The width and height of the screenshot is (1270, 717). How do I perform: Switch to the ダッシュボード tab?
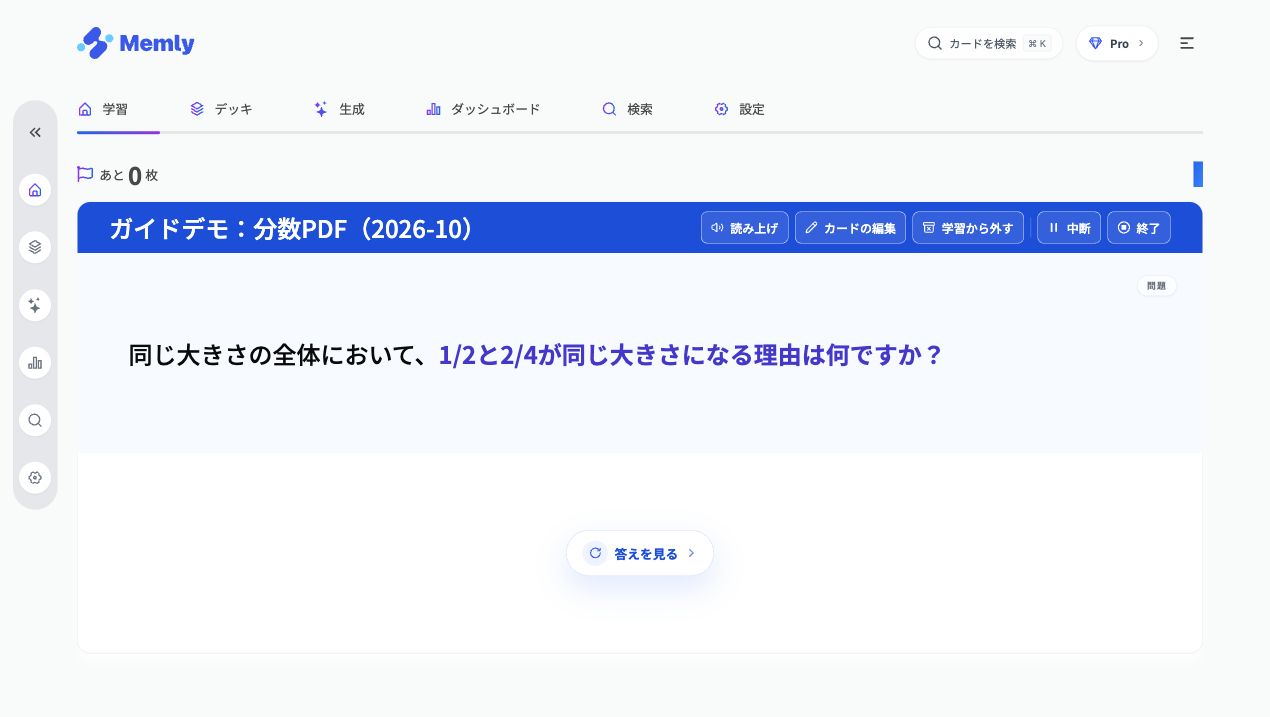tap(483, 109)
